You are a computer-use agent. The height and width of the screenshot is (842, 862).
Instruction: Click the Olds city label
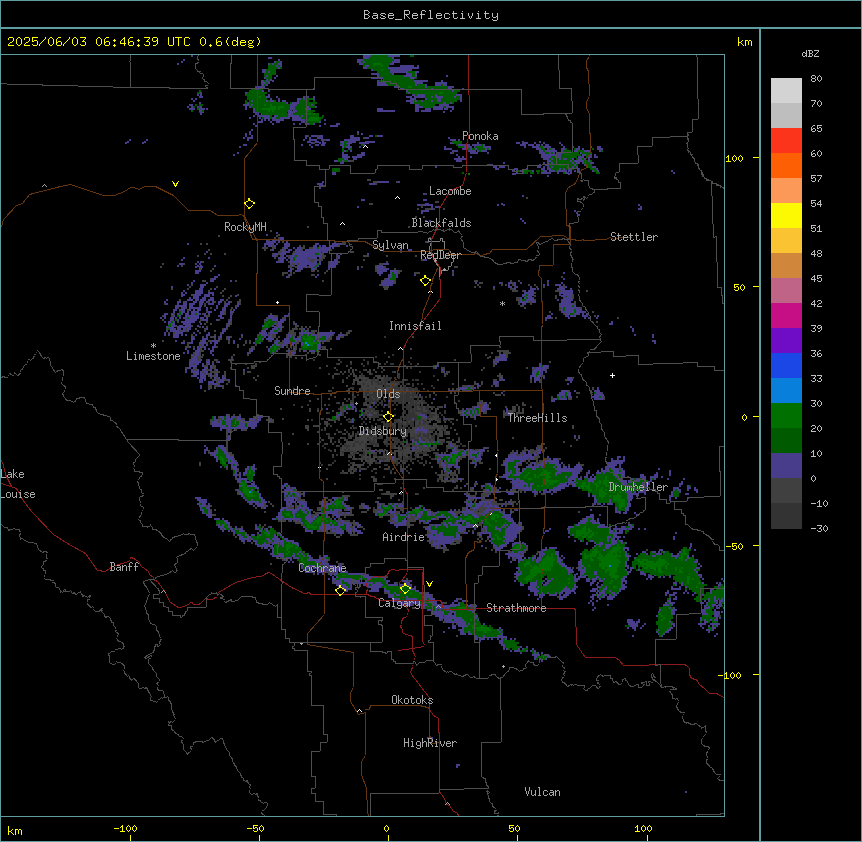[388, 394]
